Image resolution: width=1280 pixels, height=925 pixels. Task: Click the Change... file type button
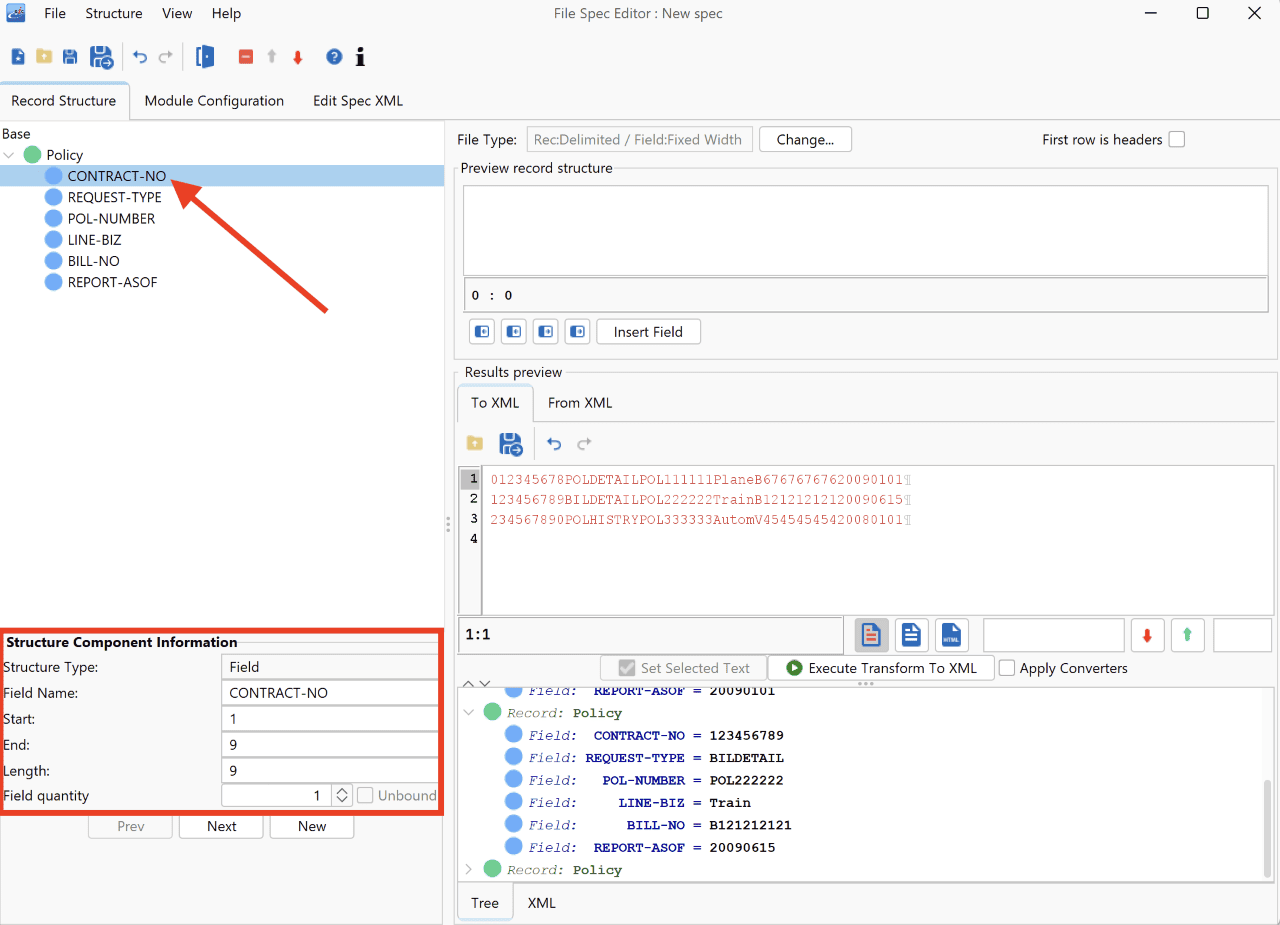(x=805, y=139)
